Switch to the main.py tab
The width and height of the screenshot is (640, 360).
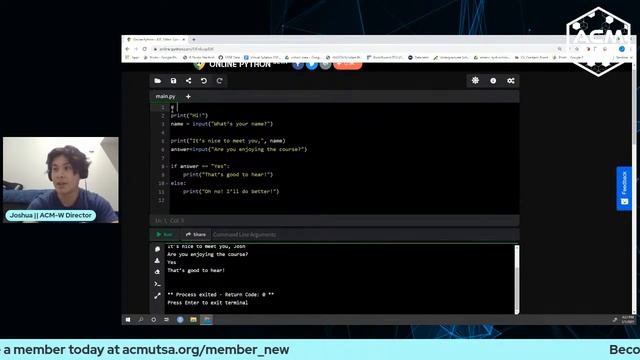(x=165, y=97)
